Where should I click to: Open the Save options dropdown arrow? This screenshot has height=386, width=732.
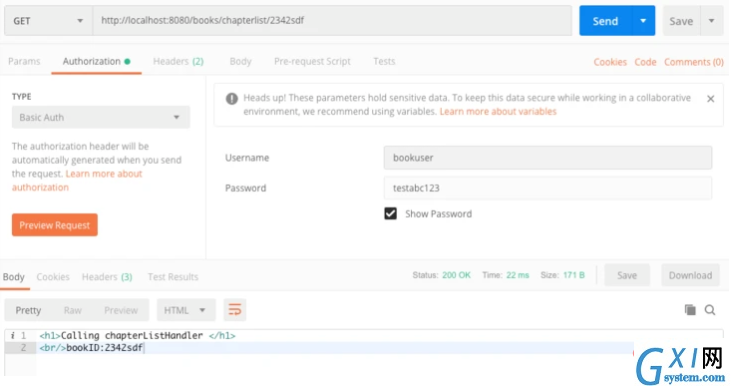point(711,21)
